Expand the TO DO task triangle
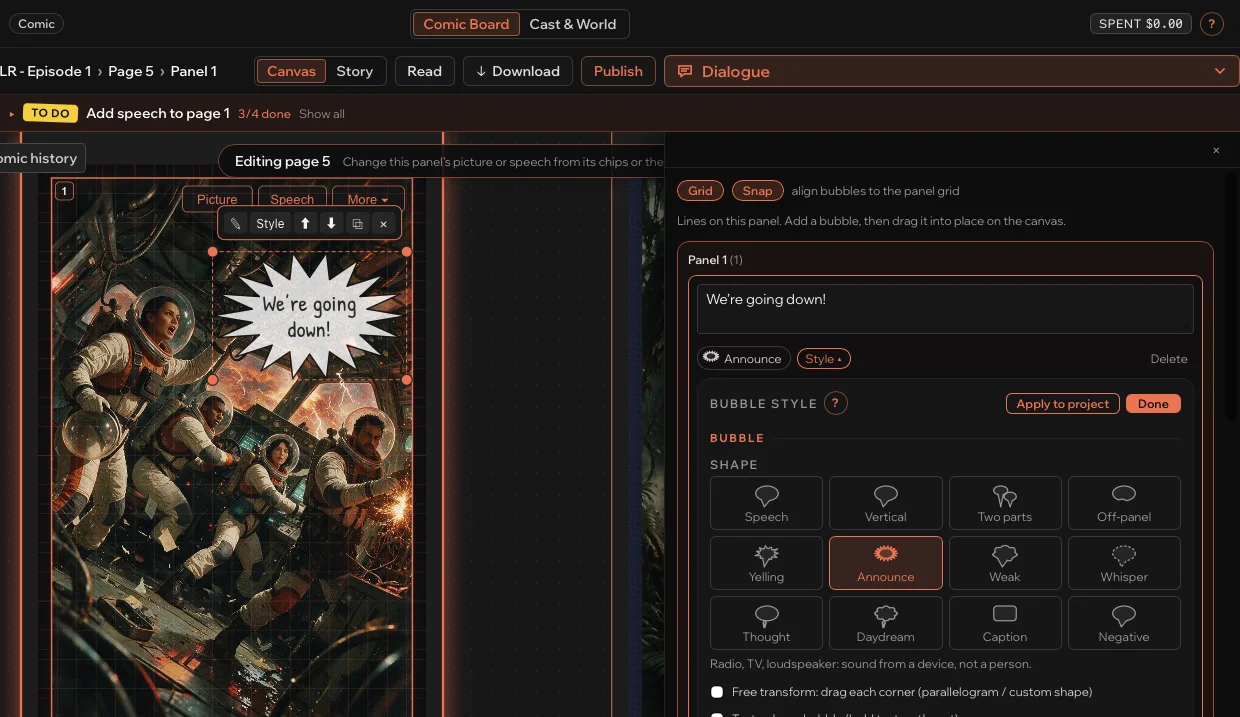 point(12,114)
